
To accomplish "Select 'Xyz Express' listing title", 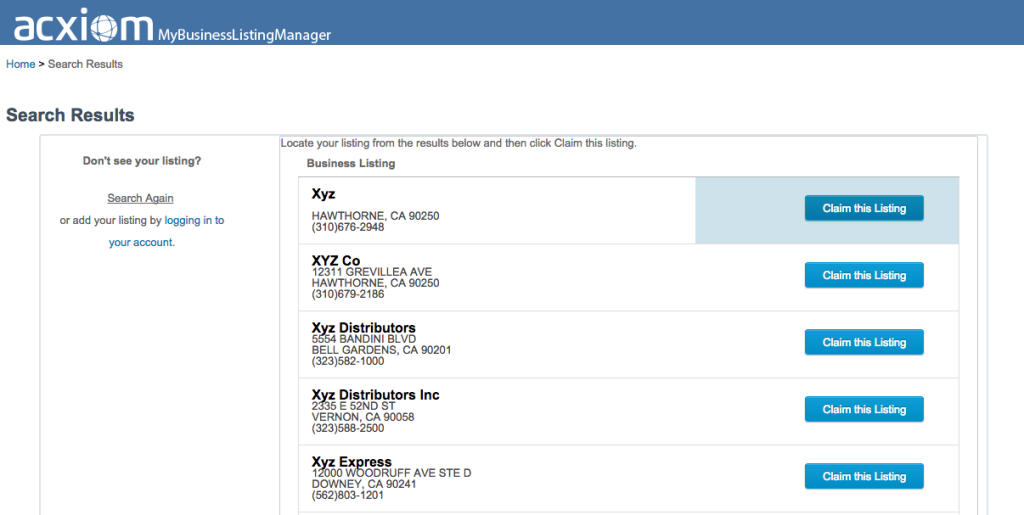I will pos(351,461).
